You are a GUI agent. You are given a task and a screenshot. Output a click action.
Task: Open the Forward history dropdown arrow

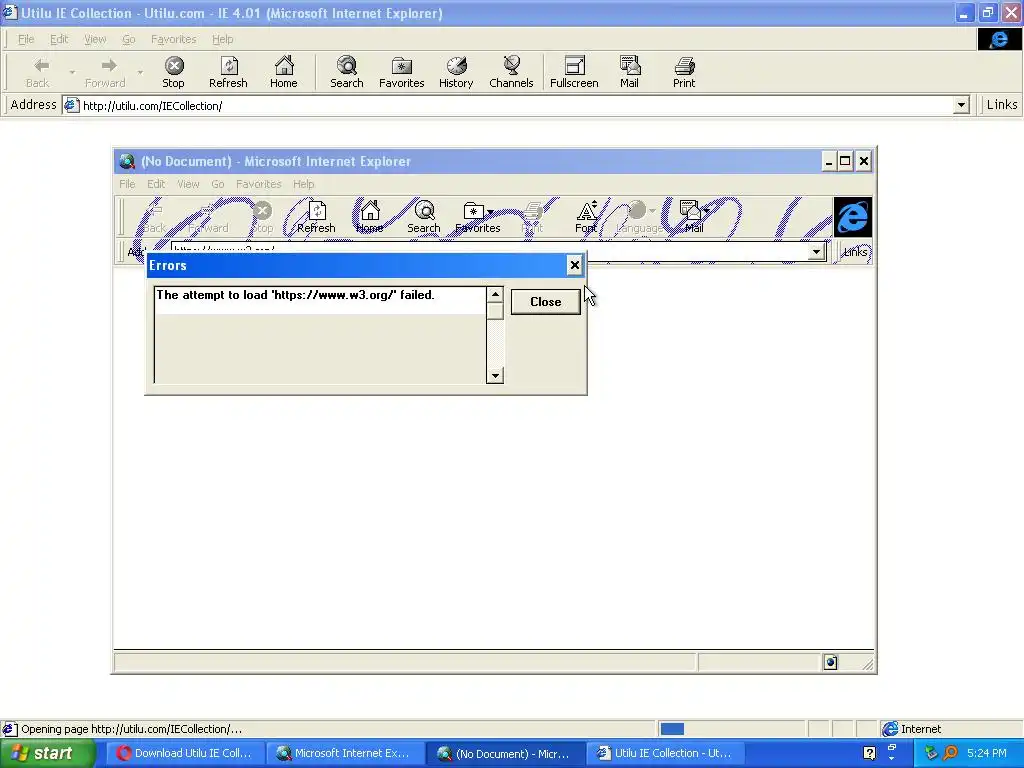[x=140, y=72]
